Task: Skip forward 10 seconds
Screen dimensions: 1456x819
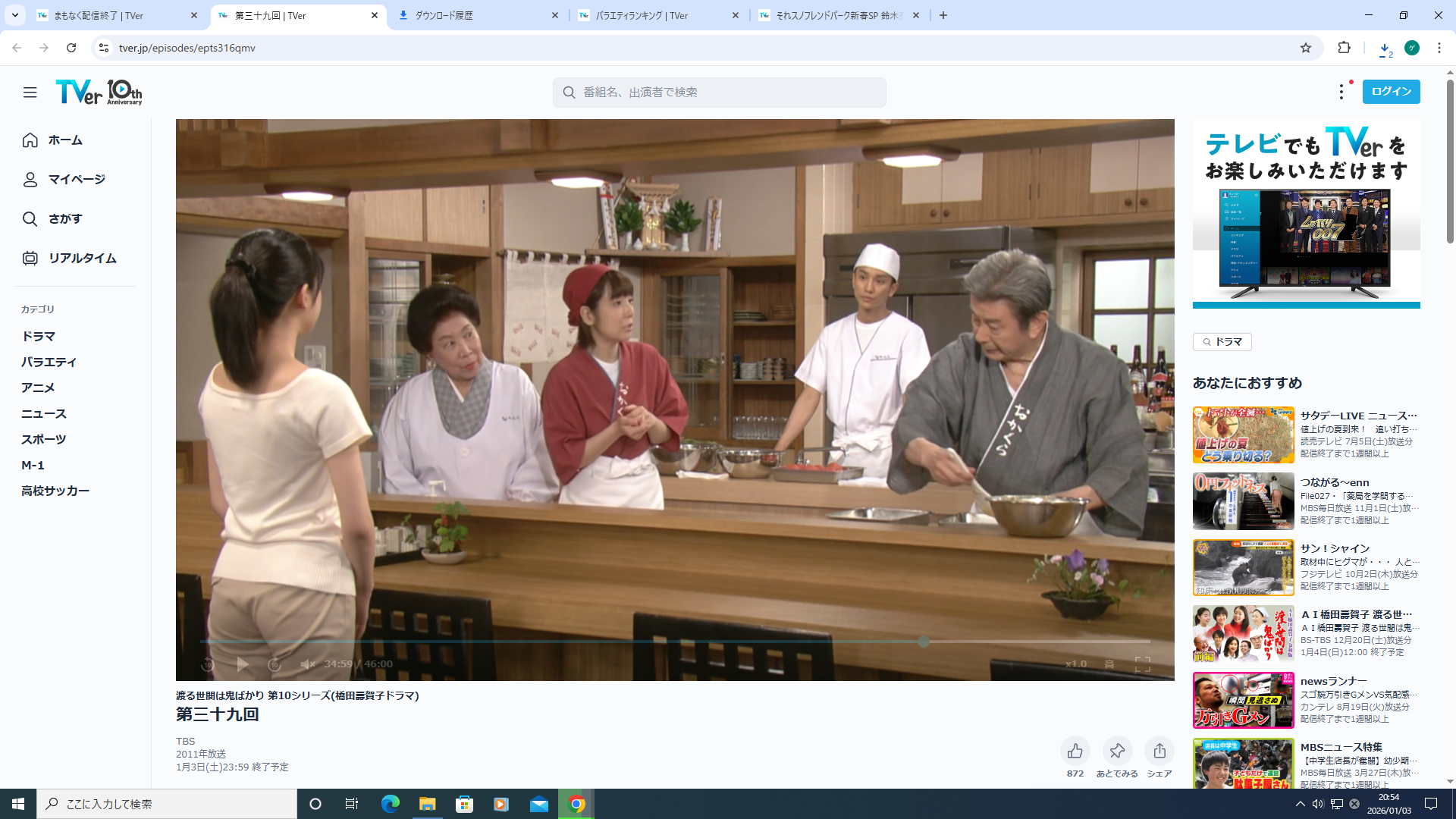Action: [x=275, y=664]
